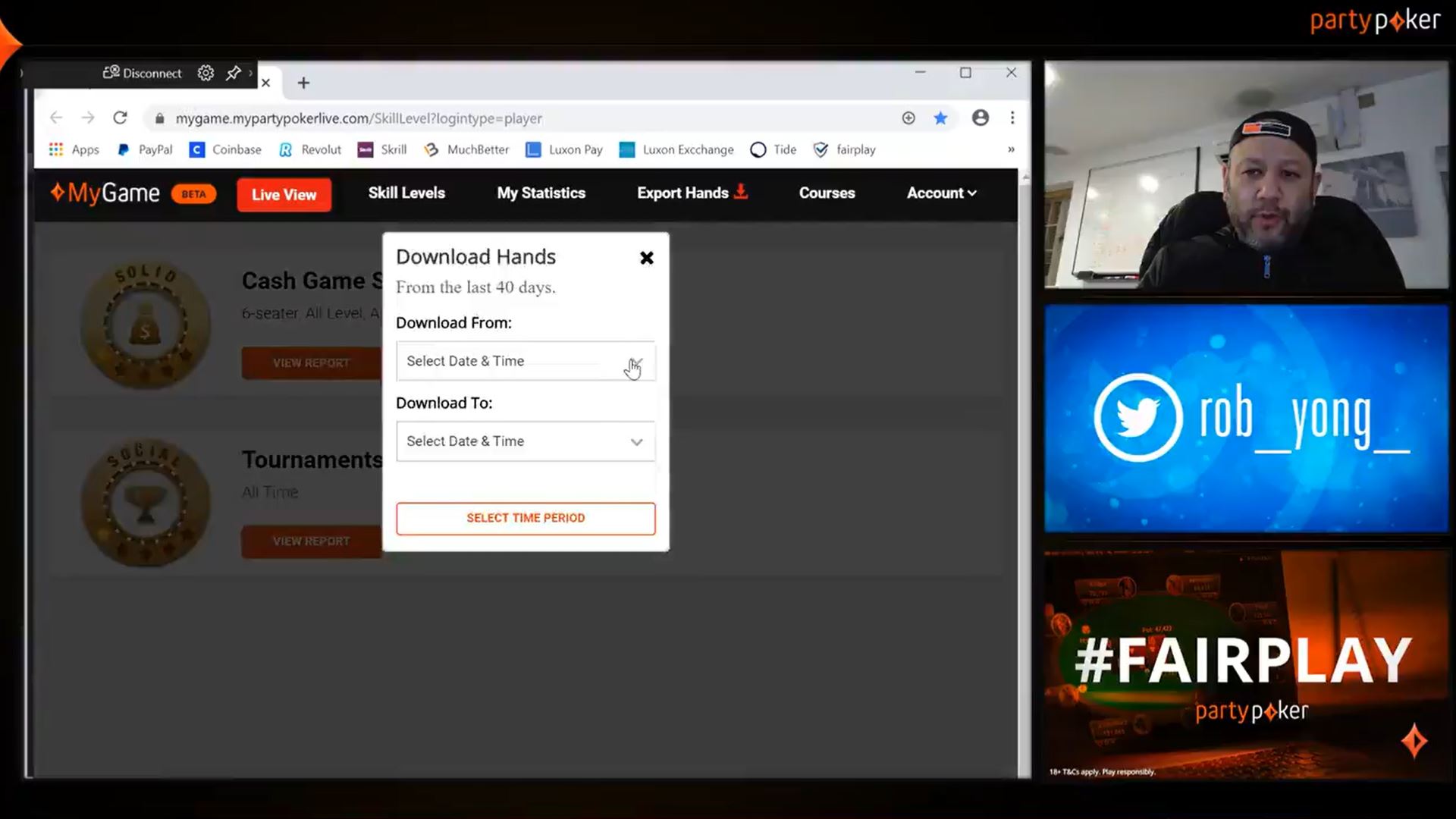Reload the browser page
Screen dimensions: 1456x819
(120, 118)
